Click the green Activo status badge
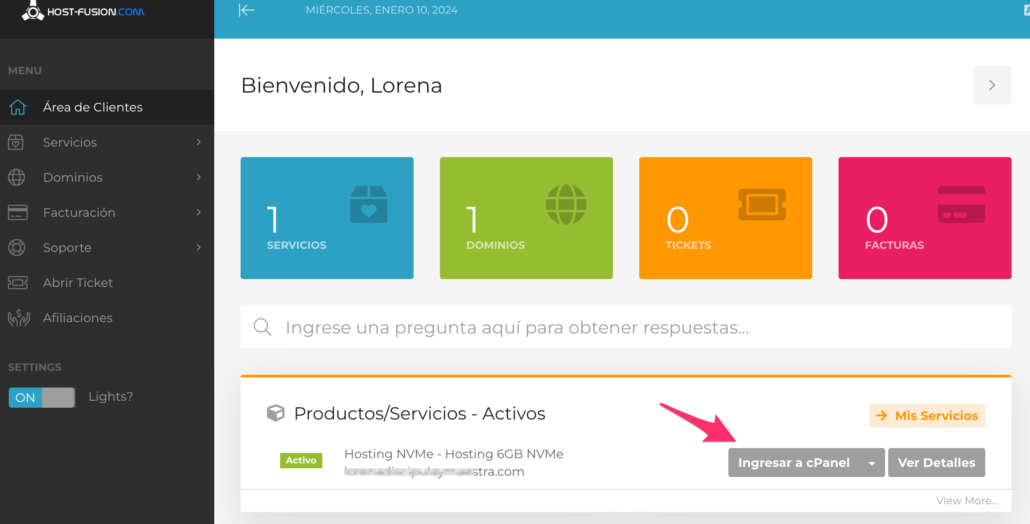The image size is (1030, 524). click(x=301, y=460)
